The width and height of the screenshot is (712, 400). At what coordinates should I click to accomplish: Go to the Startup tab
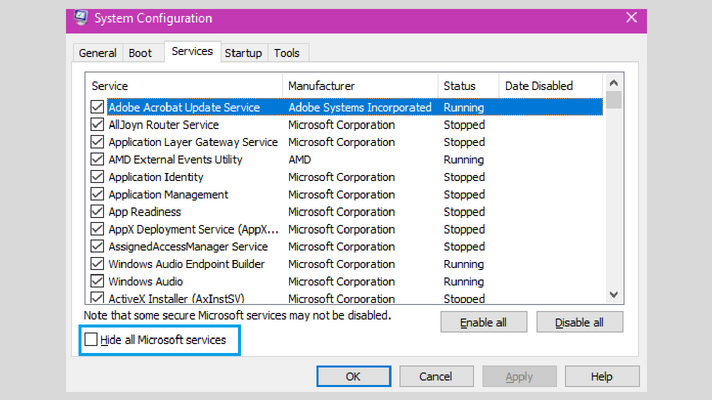click(x=243, y=53)
